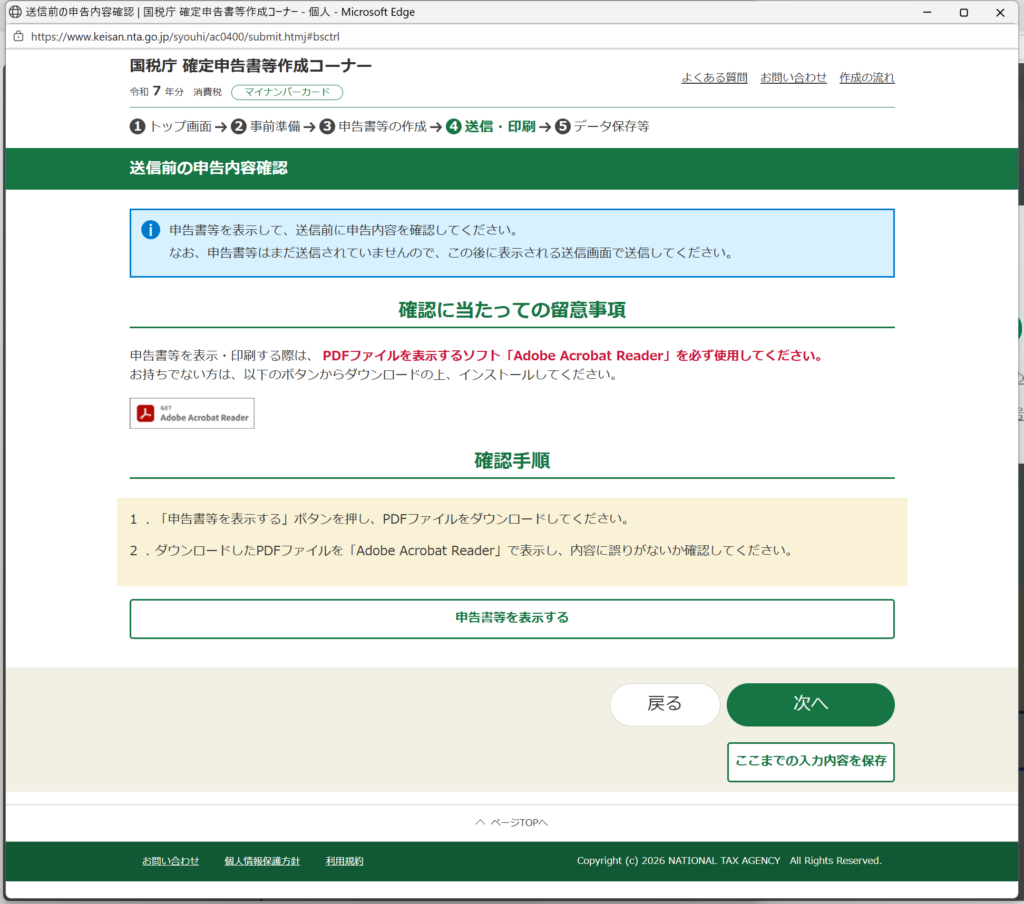Maximize the Microsoft Edge window

pos(963,12)
